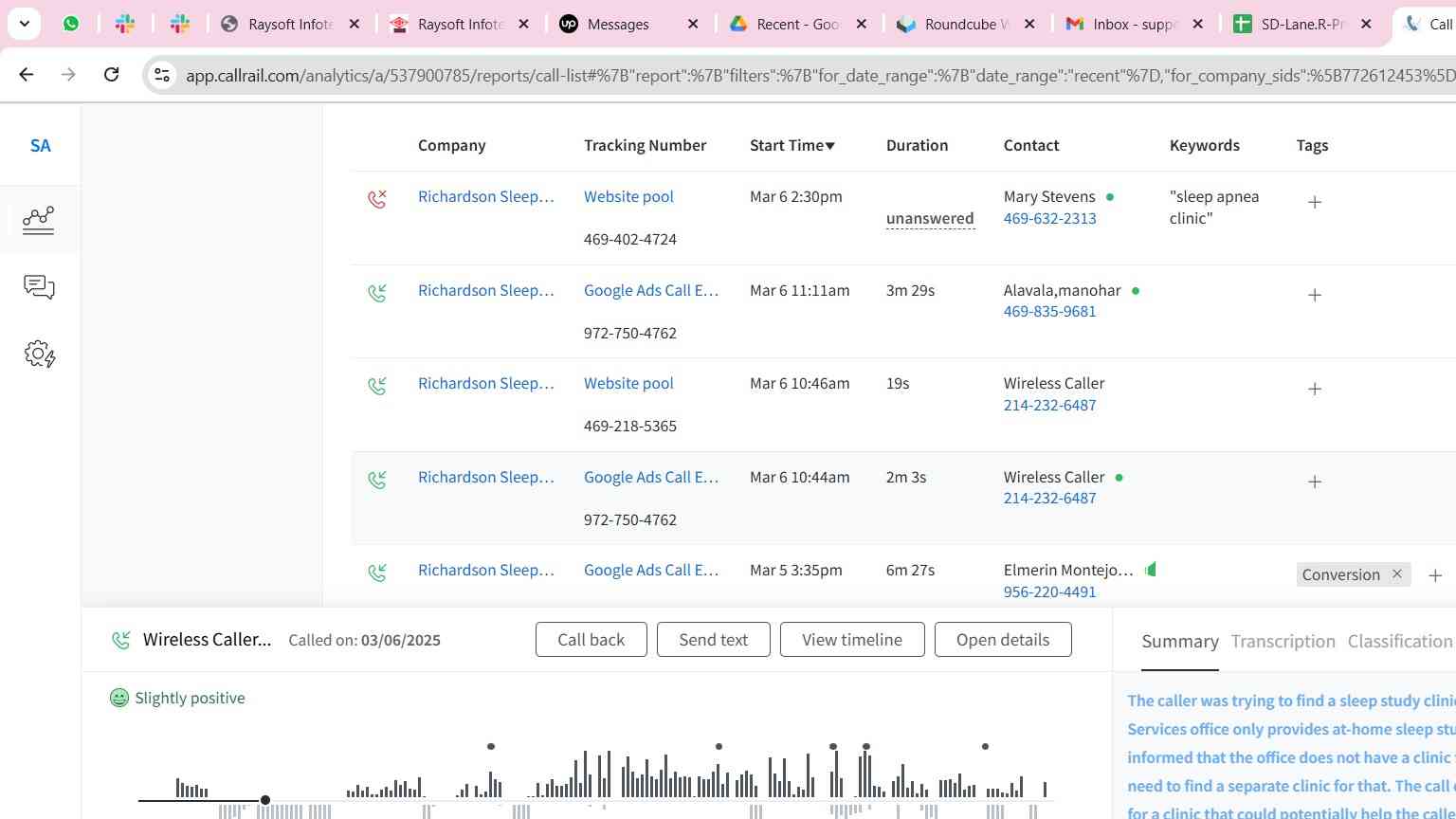Screen dimensions: 1456x819
Task: Click the Send text button
Action: [x=714, y=640]
